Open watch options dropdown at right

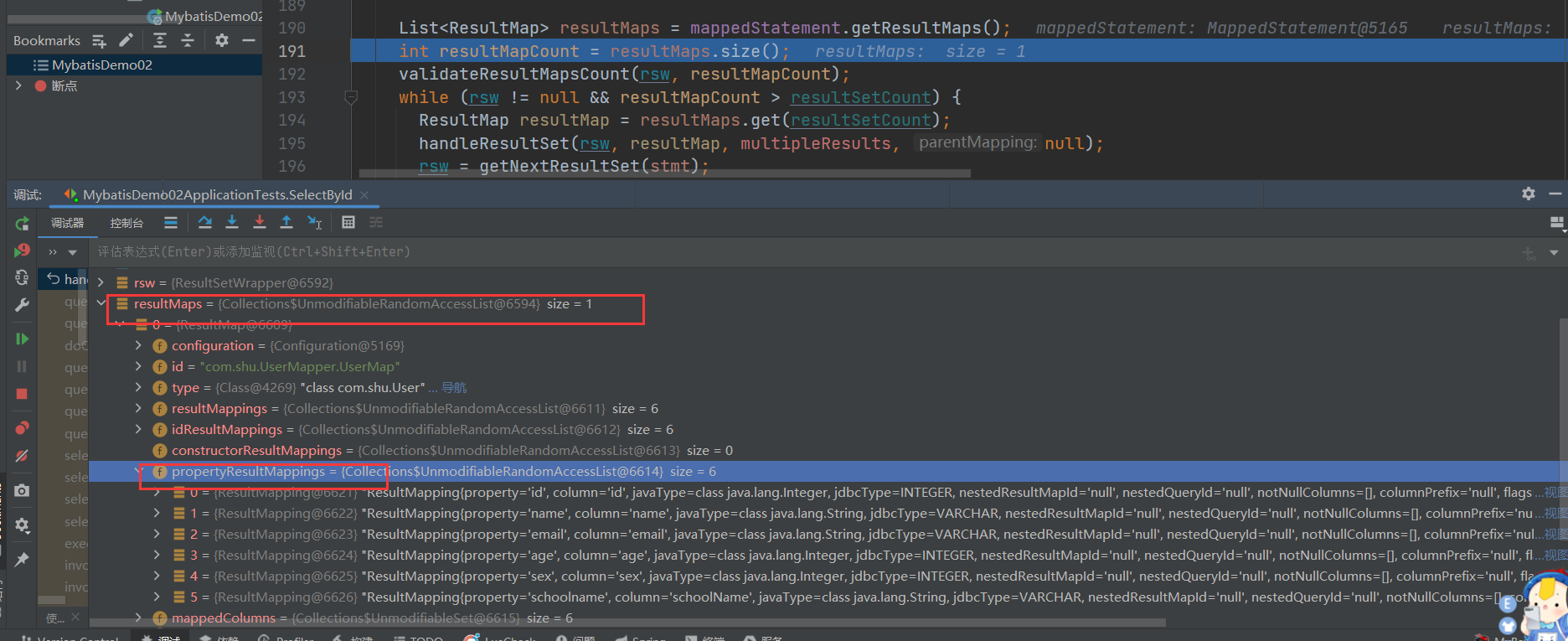[x=1554, y=251]
